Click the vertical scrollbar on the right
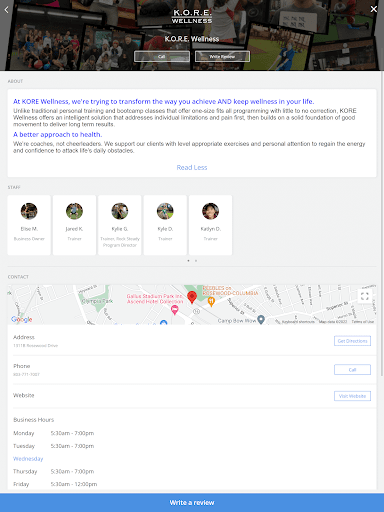The width and height of the screenshot is (384, 512). pos(382,213)
